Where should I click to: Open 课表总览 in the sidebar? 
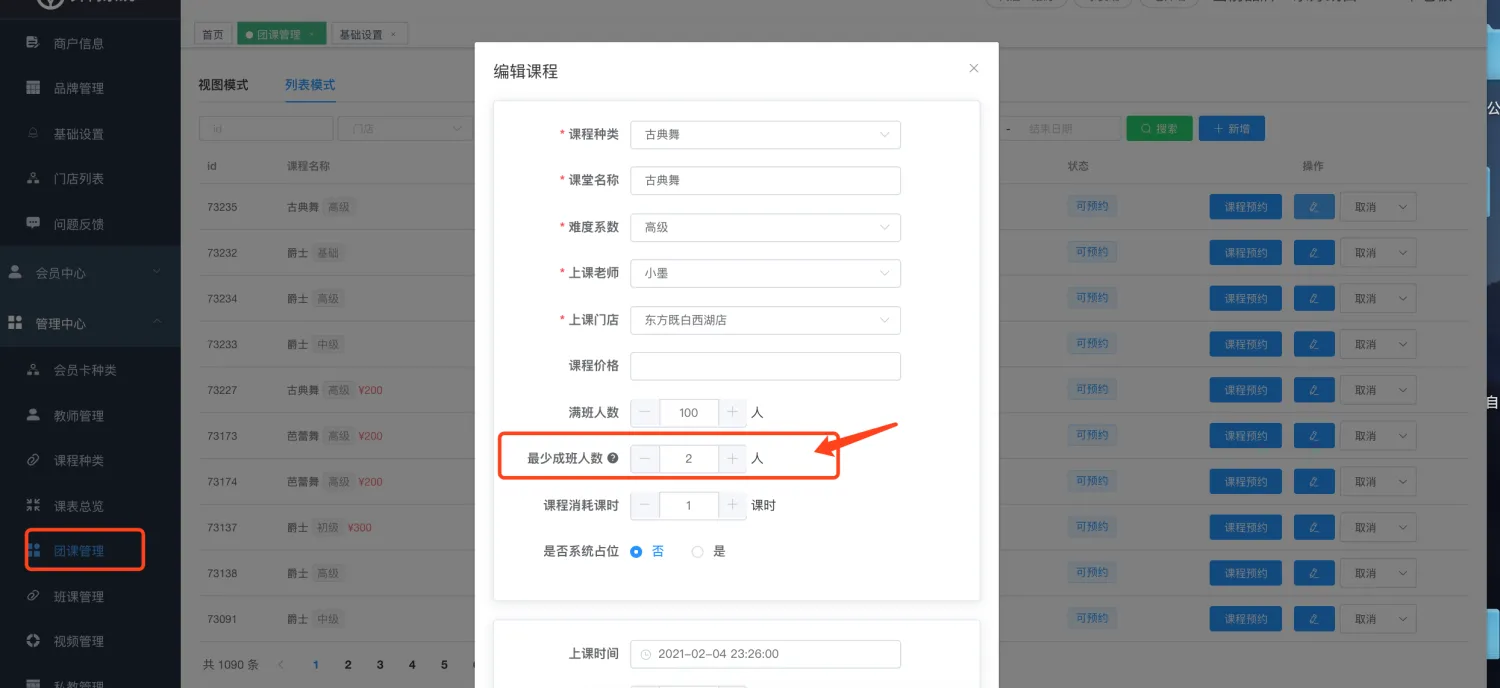pyautogui.click(x=78, y=506)
